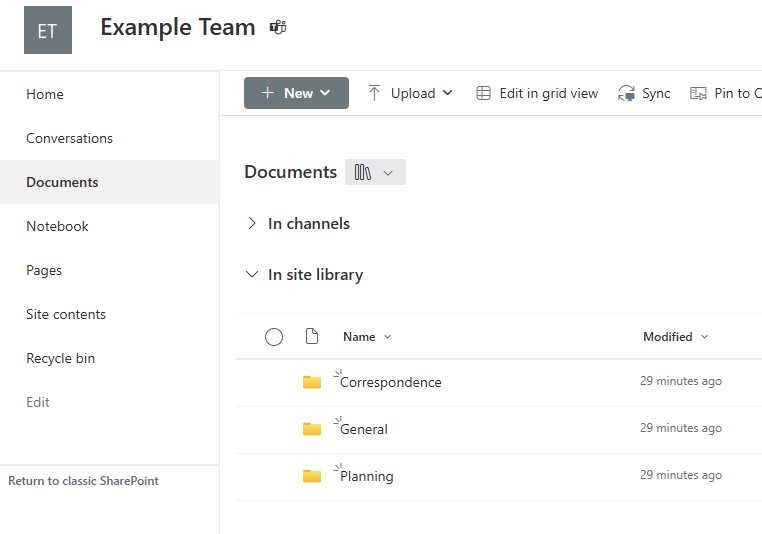762x534 pixels.
Task: Click the Edit in grid view label
Action: (549, 93)
